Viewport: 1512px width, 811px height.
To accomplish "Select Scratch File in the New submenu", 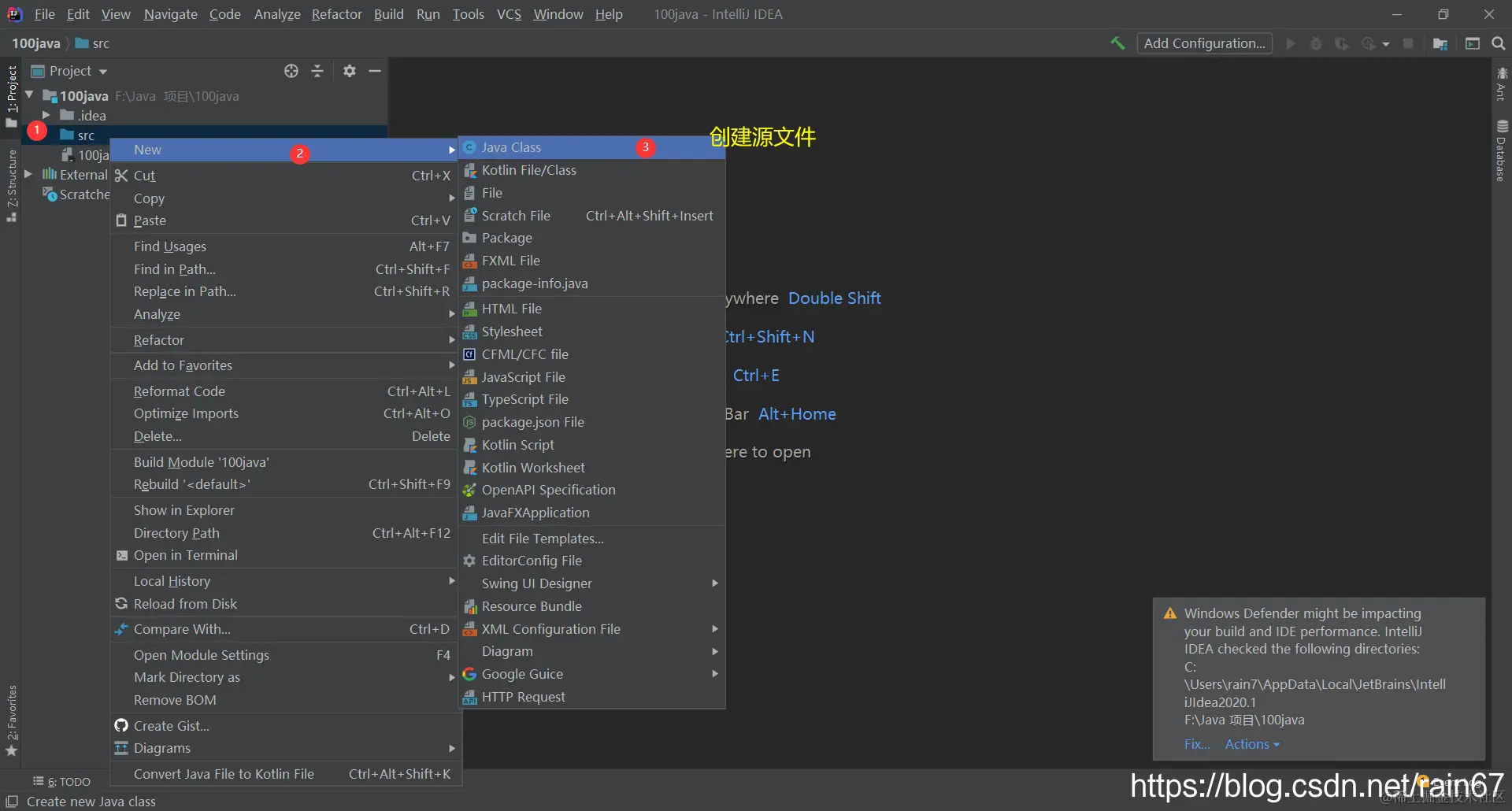I will [x=592, y=216].
